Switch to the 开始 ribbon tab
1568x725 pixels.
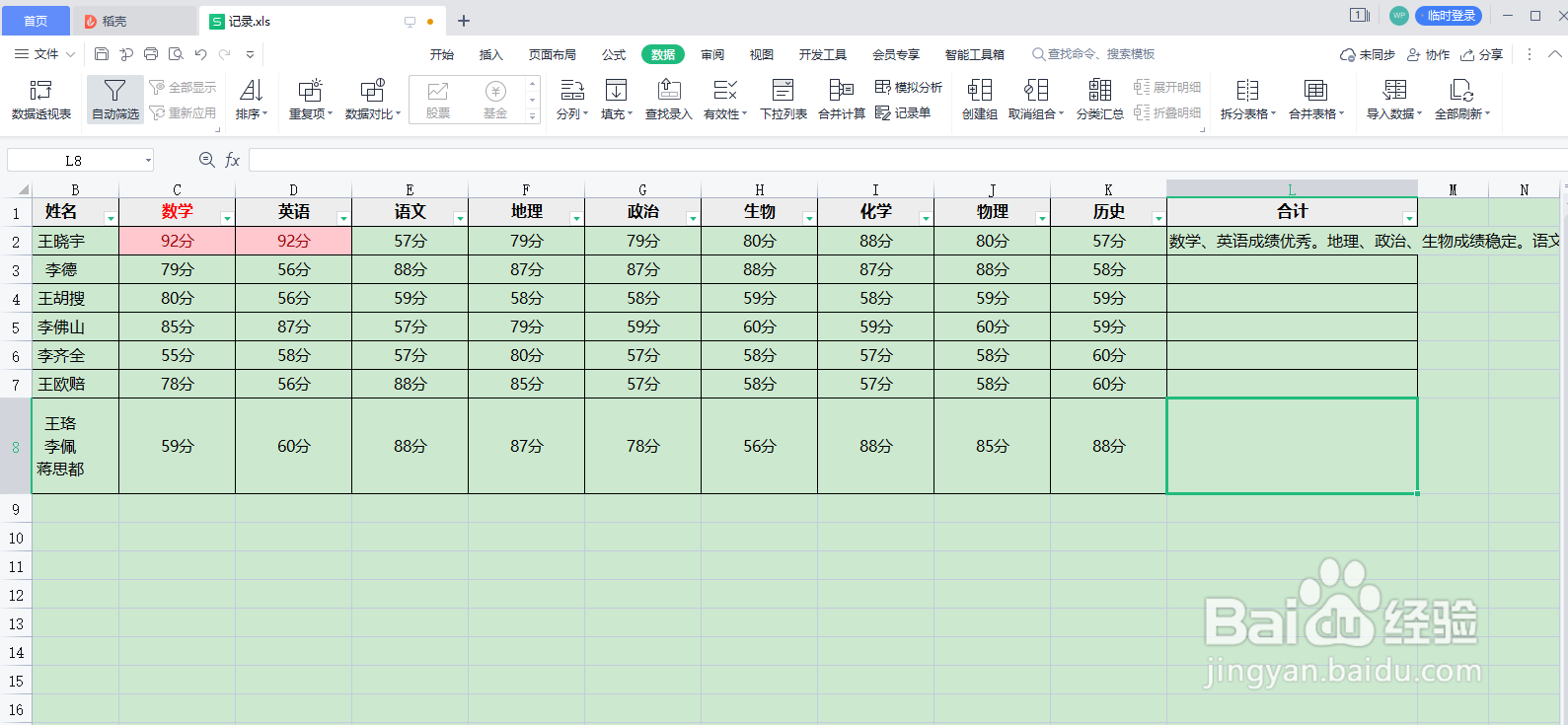tap(442, 54)
